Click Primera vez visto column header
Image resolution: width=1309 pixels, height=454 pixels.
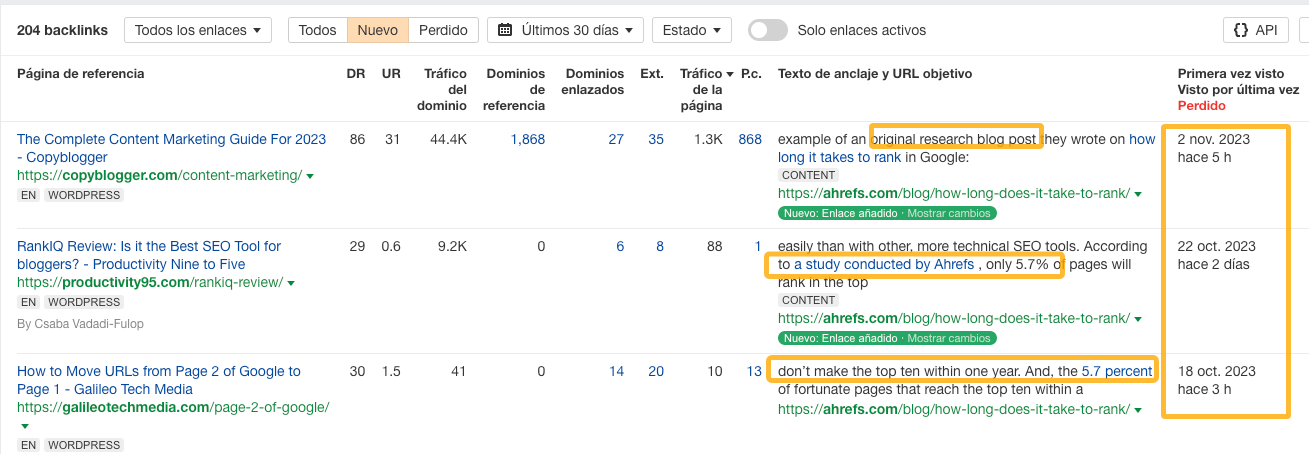tap(1231, 73)
